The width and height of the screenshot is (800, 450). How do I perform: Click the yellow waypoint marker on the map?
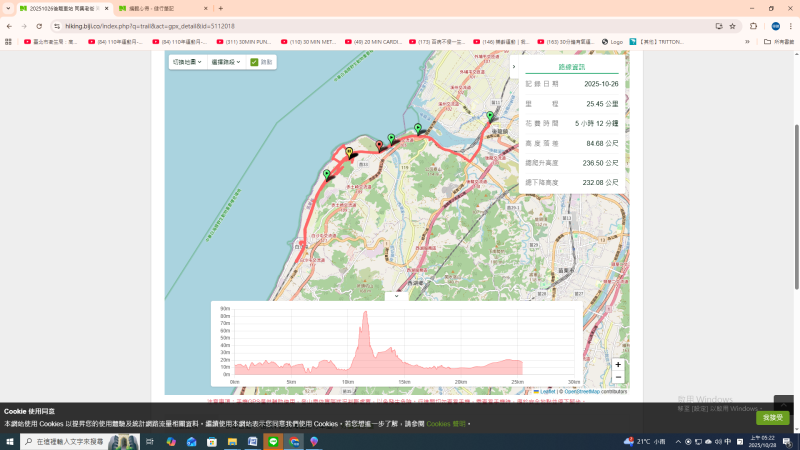point(349,152)
